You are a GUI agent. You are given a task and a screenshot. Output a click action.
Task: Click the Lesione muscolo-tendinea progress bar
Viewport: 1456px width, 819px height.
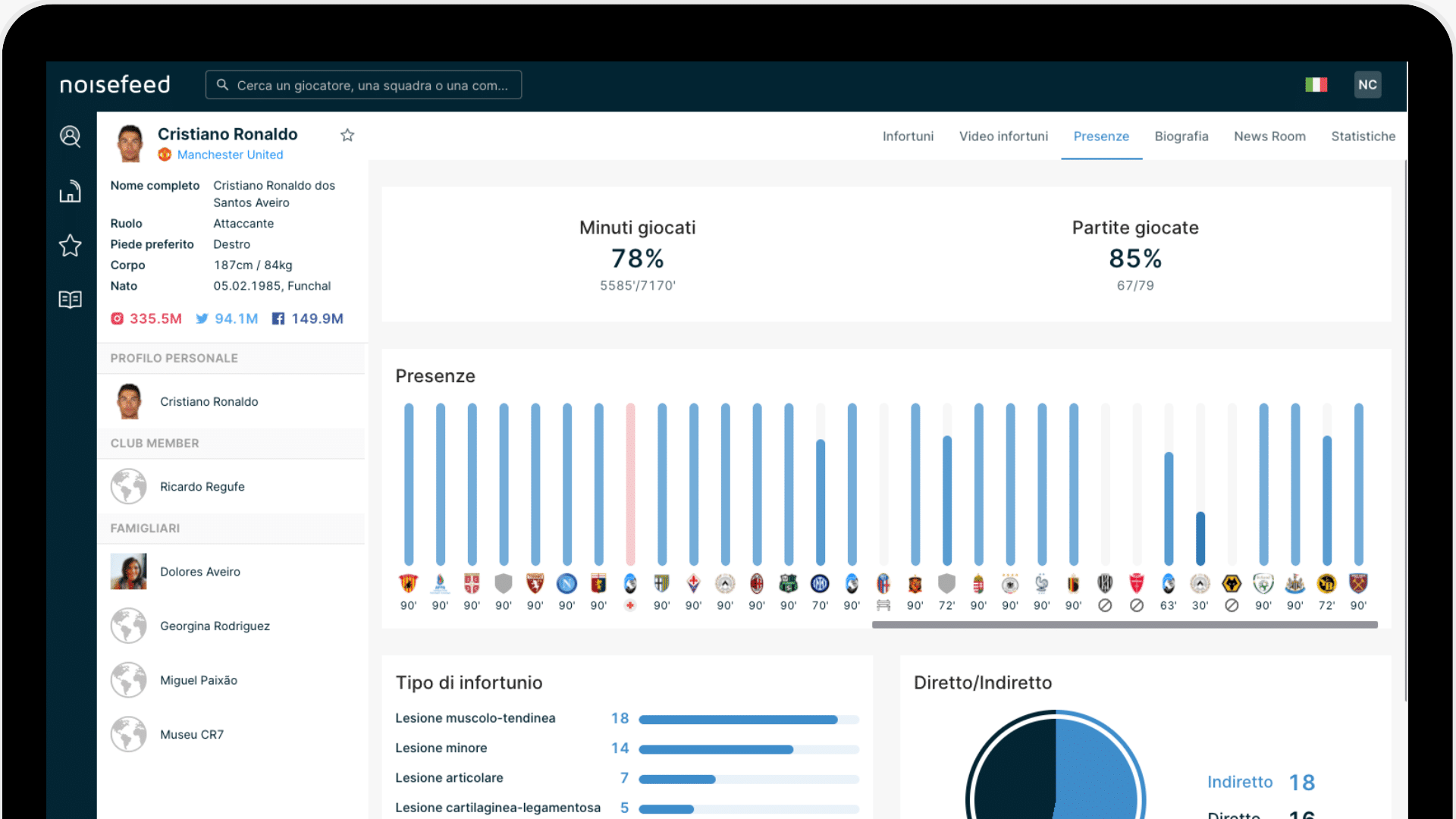748,720
